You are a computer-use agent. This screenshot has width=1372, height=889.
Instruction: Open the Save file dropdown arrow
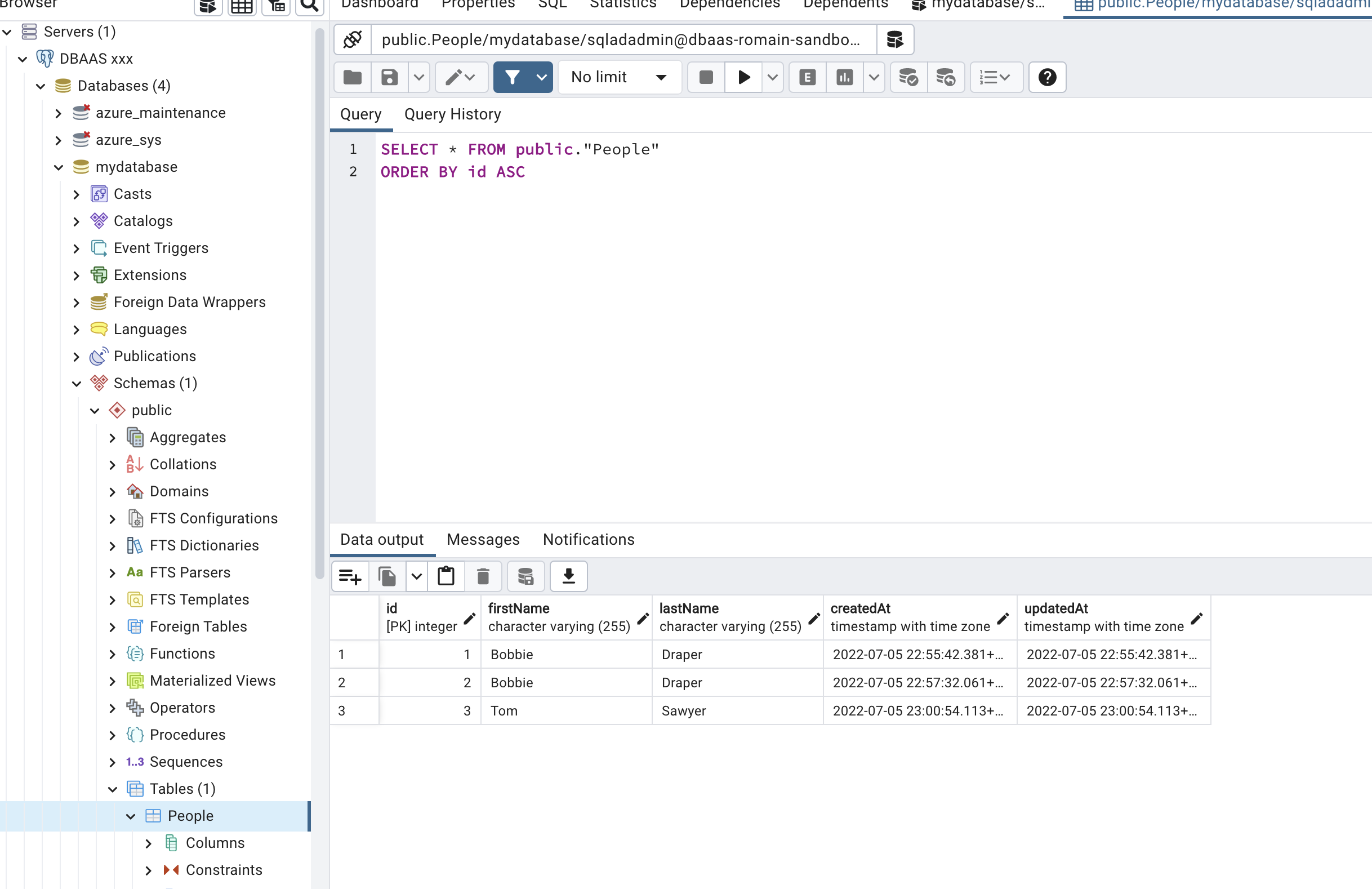click(419, 77)
